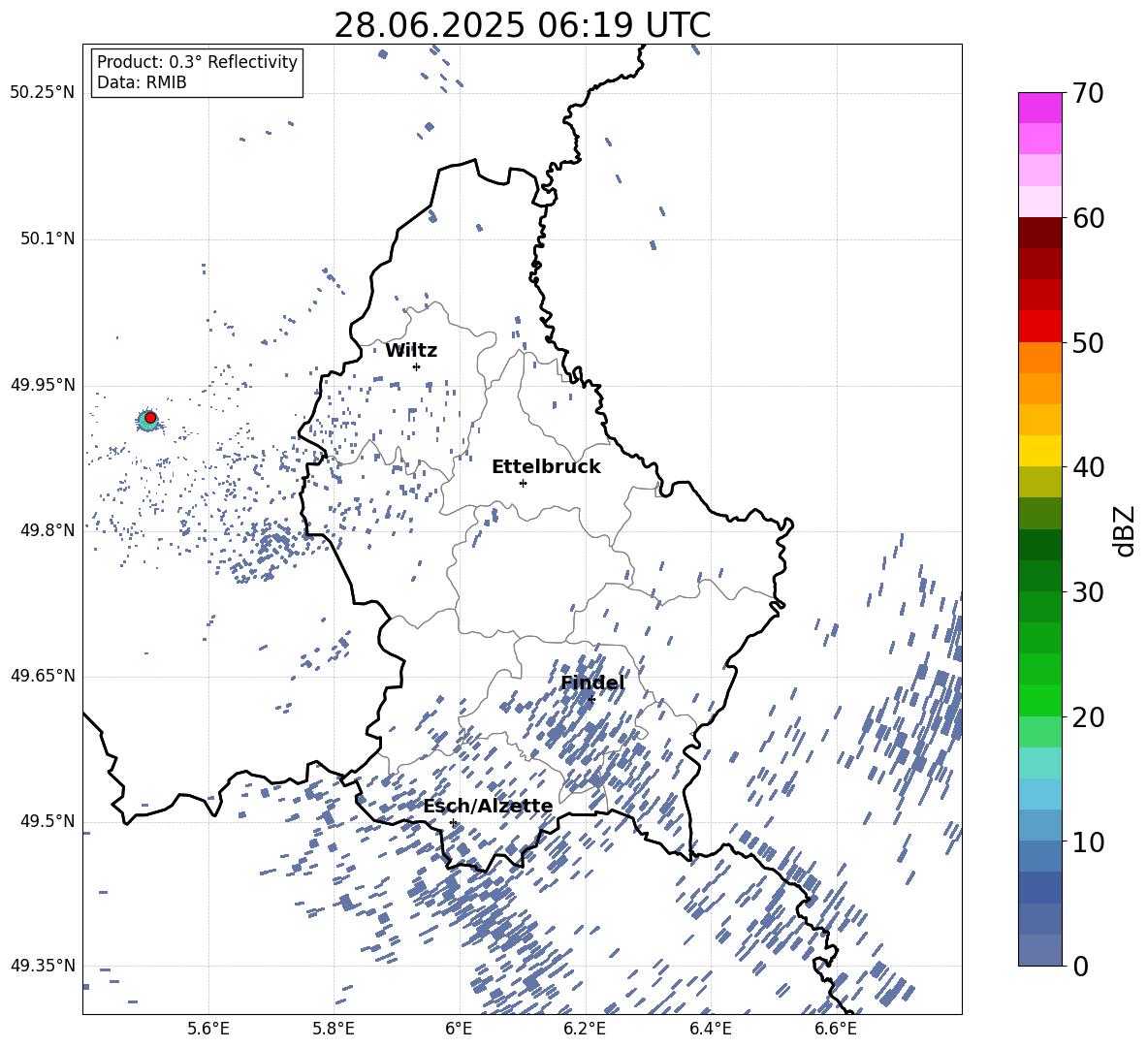Click the yellow 40 dBZ colorbar segment
1148x1048 pixels.
click(x=1040, y=451)
